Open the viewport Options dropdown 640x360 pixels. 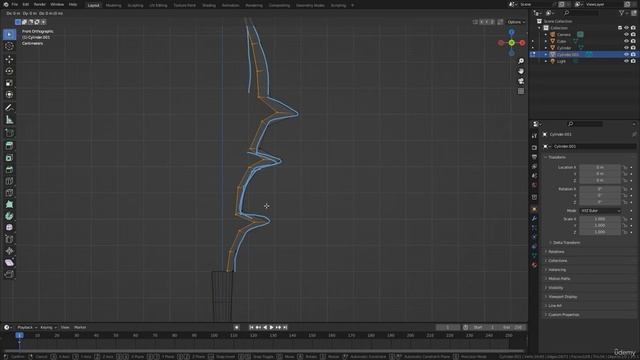pos(516,22)
